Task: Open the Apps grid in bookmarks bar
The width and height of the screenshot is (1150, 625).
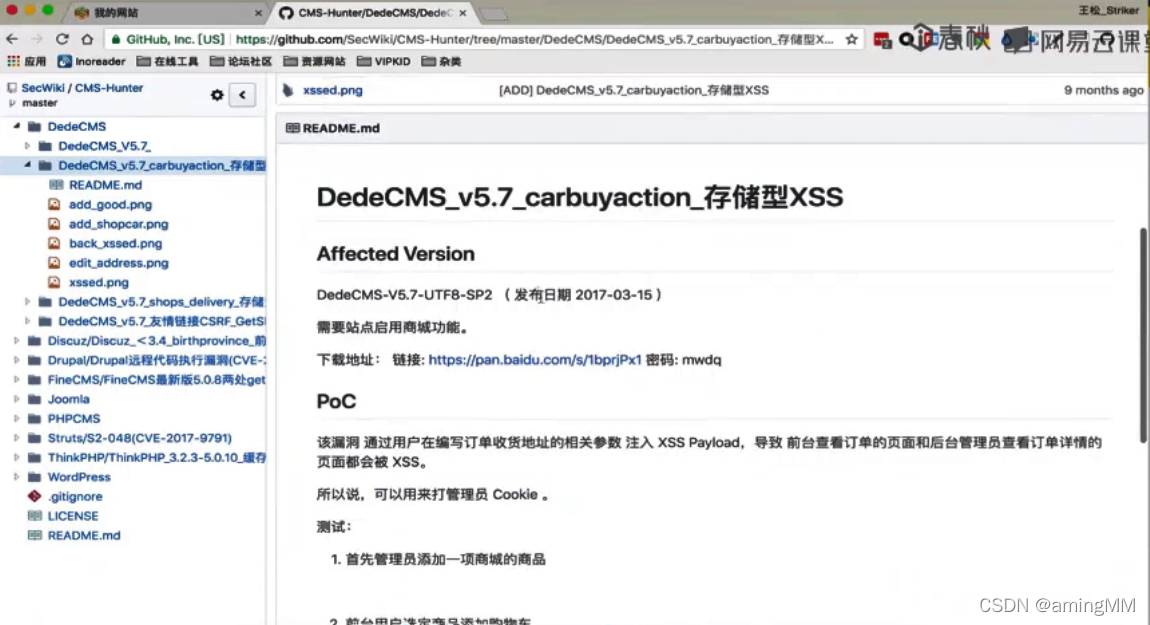Action: (x=26, y=62)
